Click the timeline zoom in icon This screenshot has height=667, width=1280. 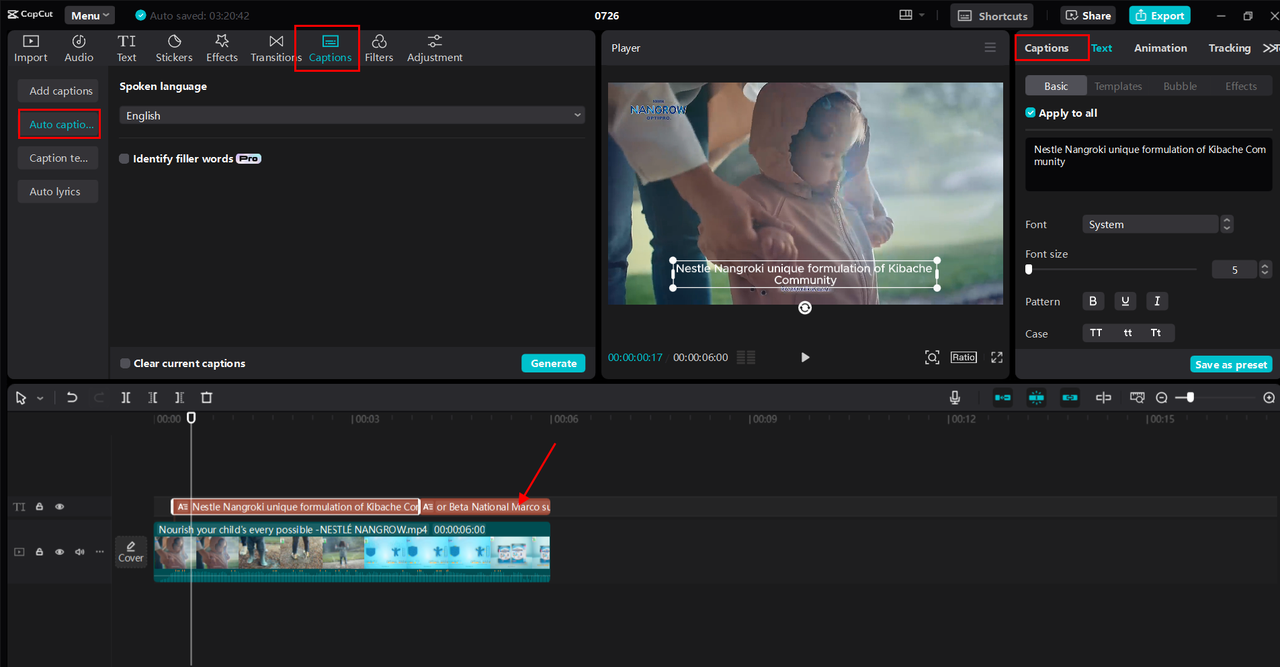tap(1269, 398)
